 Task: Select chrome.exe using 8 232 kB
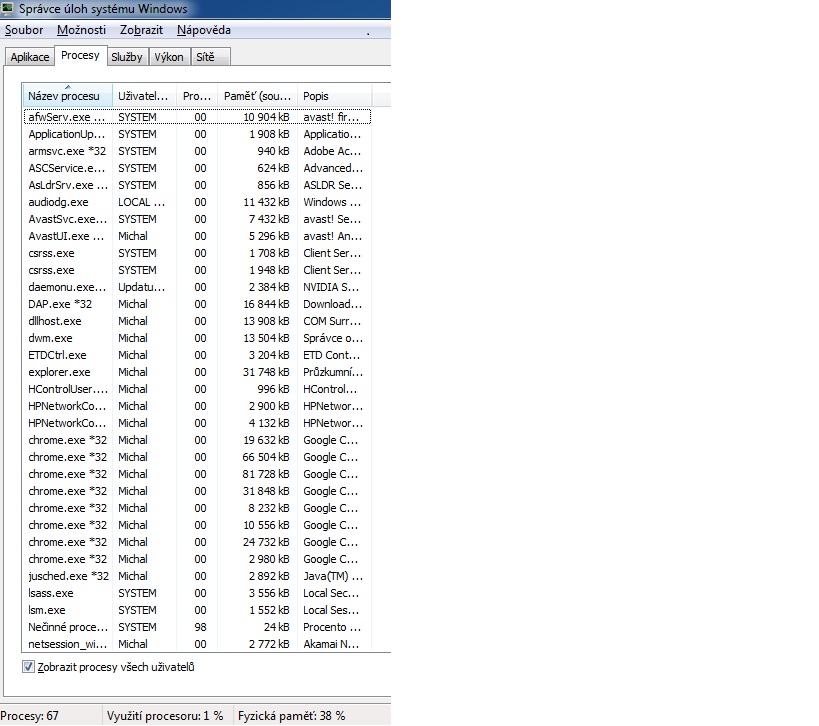197,508
